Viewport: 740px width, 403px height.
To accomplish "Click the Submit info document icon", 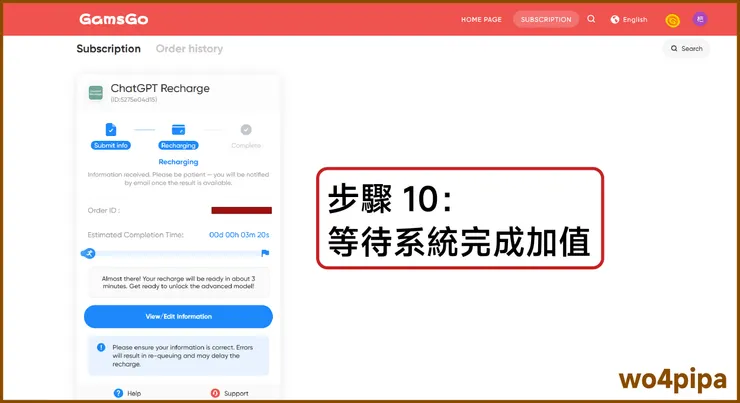I will (110, 129).
